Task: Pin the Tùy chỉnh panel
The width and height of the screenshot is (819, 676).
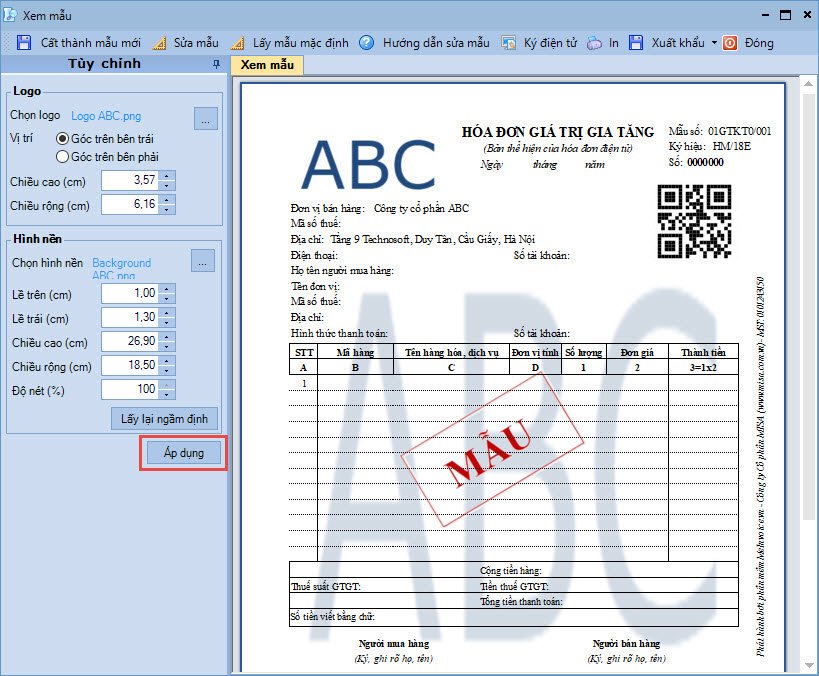Action: tap(217, 64)
